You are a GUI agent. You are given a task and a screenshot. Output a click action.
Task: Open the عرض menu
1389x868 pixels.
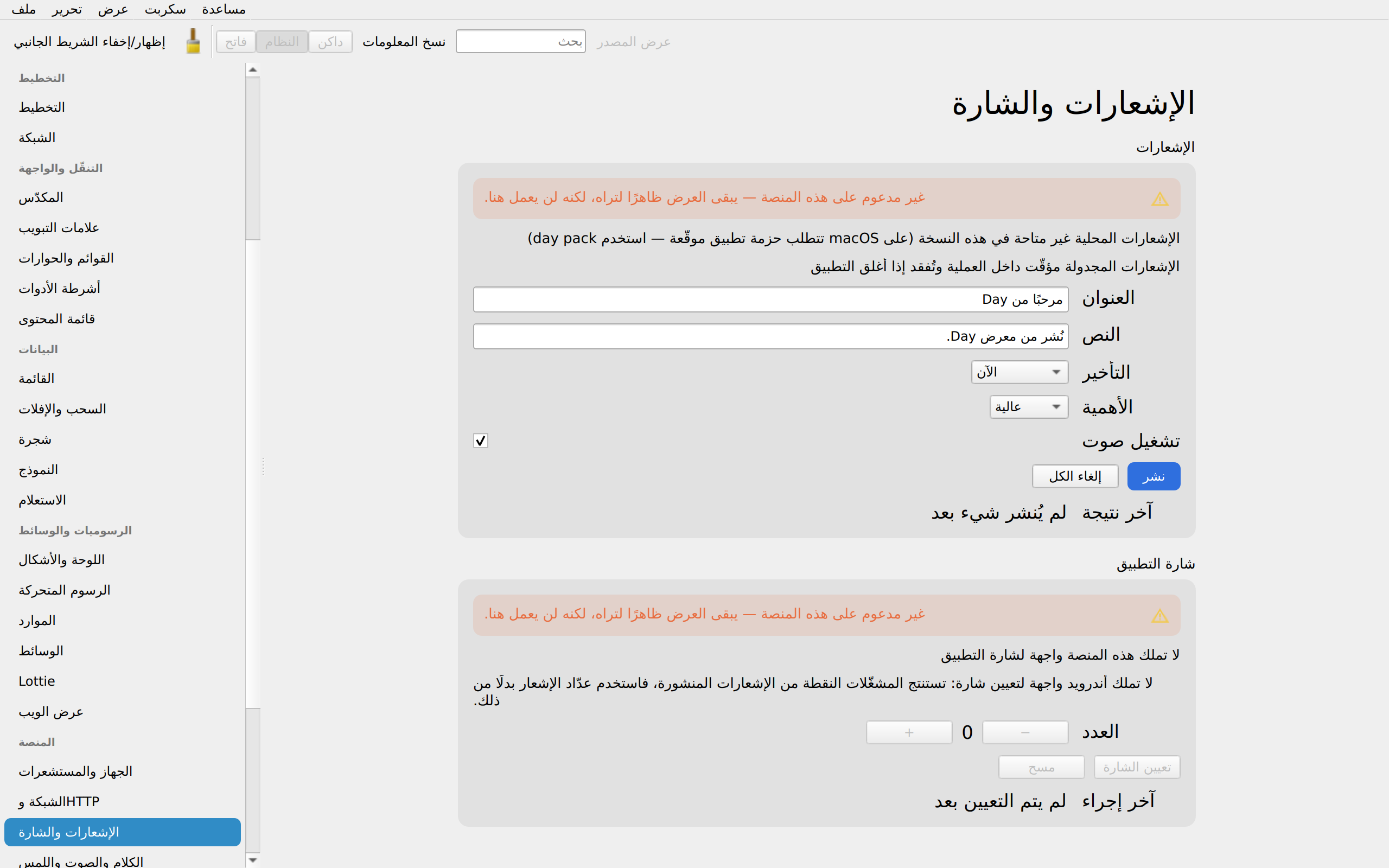coord(112,10)
